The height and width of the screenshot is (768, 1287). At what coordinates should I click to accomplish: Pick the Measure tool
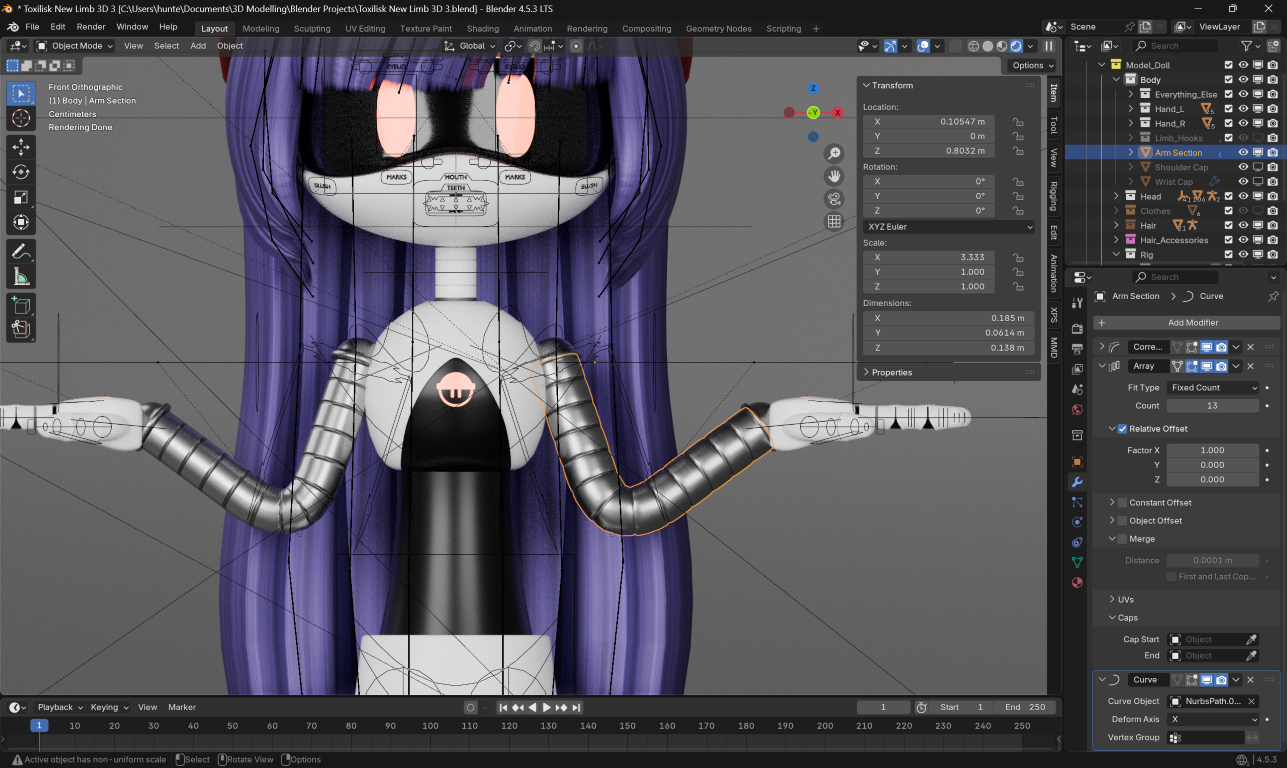(21, 276)
